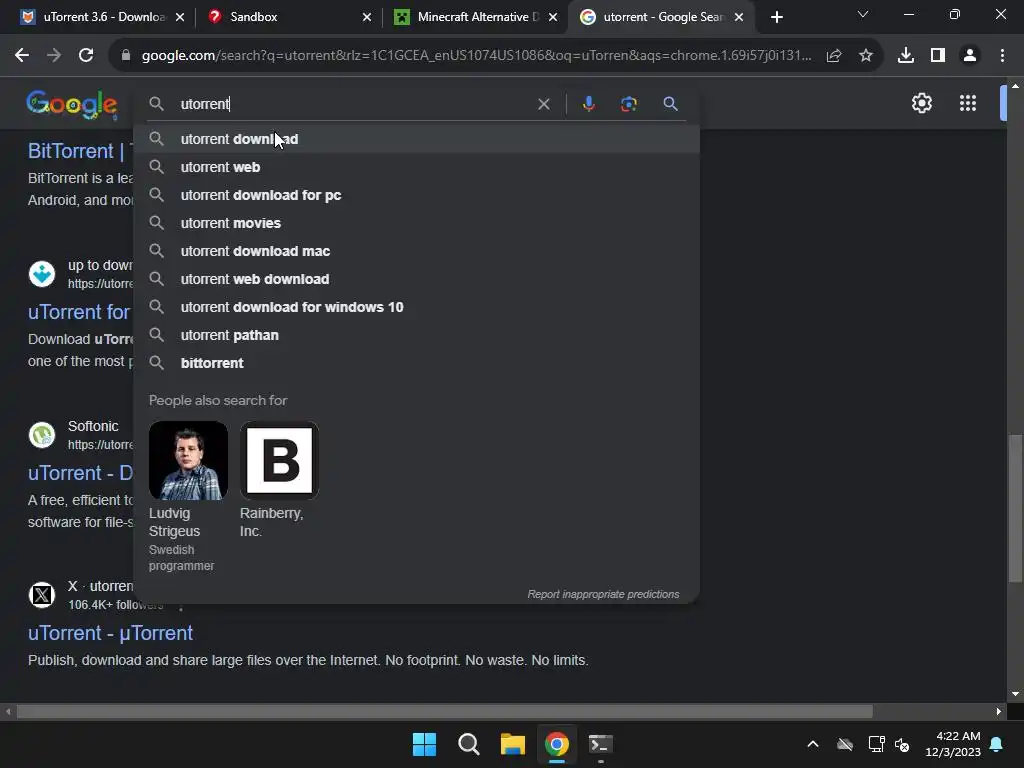The width and height of the screenshot is (1024, 768).
Task: Open the BitTorrent search result link
Action: coord(80,151)
